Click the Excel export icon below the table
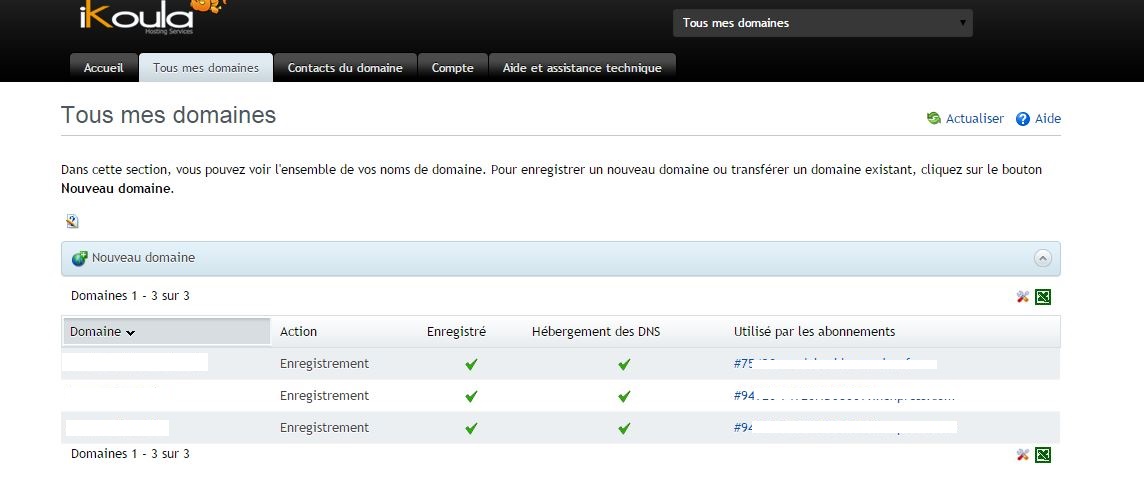This screenshot has width=1144, height=501. [x=1043, y=455]
